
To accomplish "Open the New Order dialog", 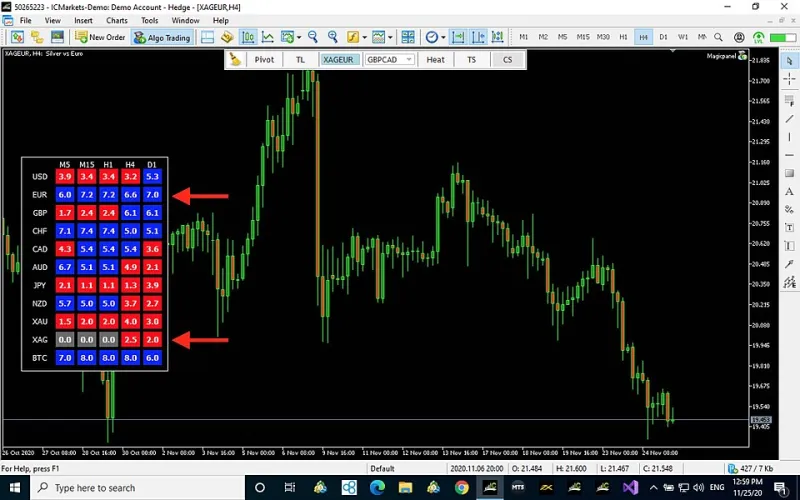I will pyautogui.click(x=100, y=37).
